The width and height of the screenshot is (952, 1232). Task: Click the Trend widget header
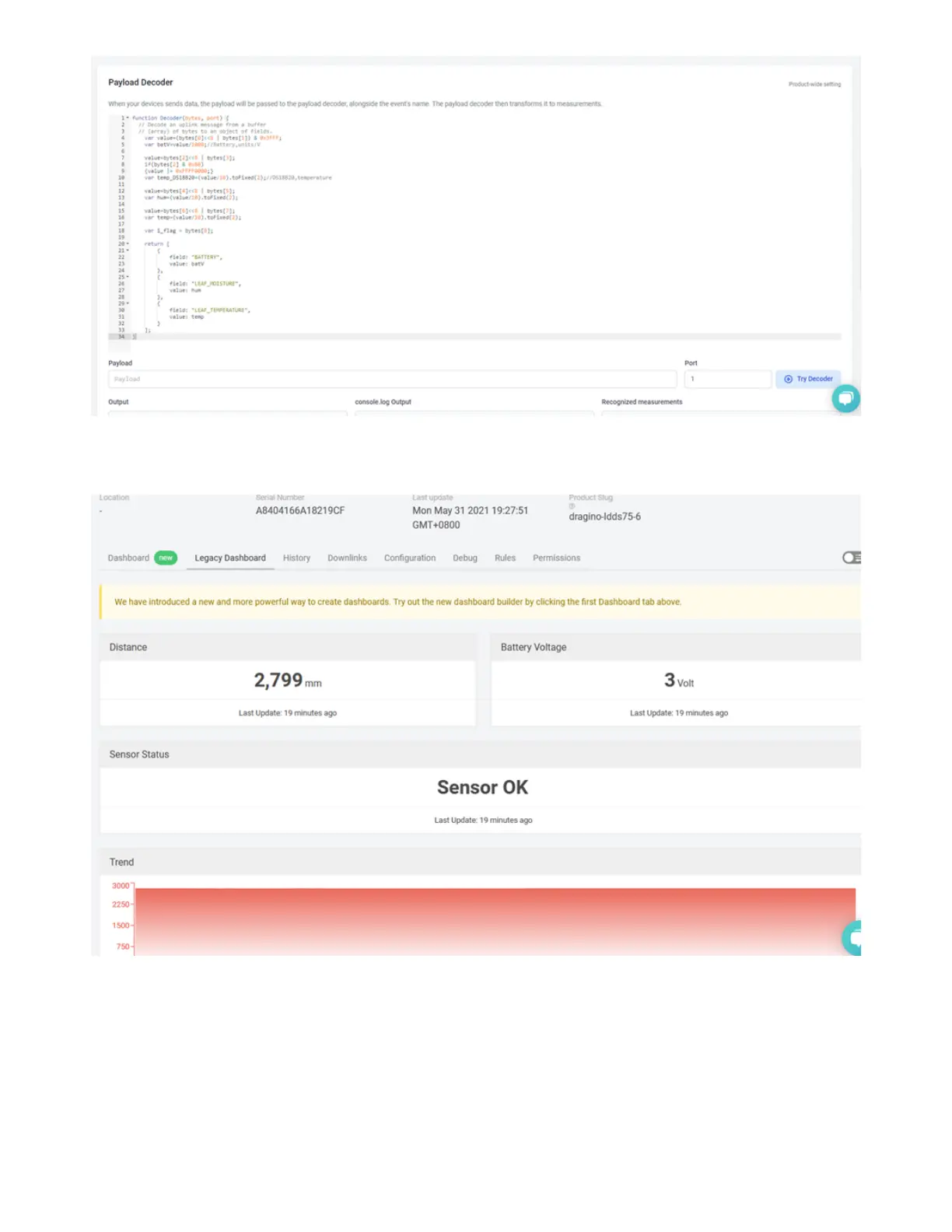coord(480,862)
